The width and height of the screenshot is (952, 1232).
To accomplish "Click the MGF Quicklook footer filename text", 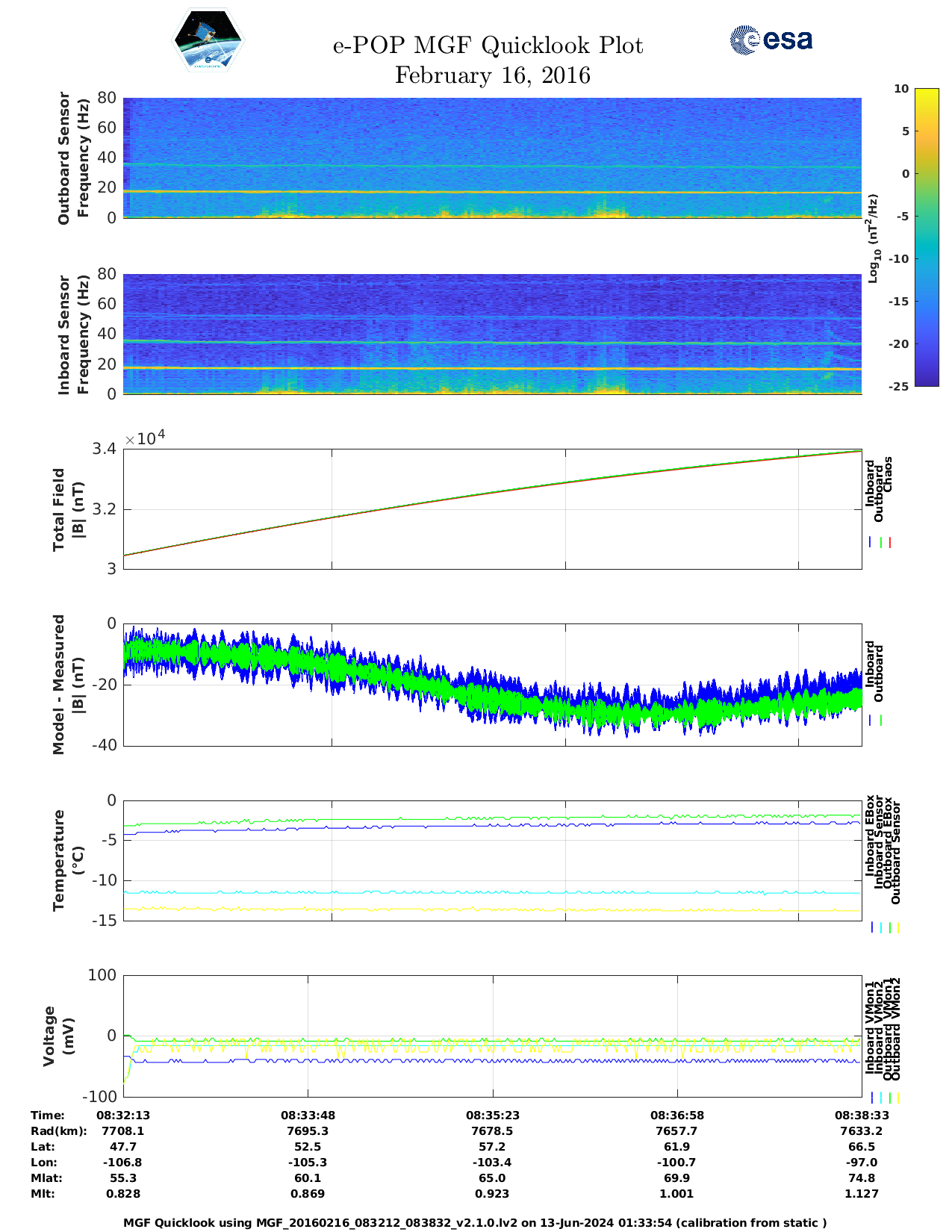I will [x=475, y=1222].
